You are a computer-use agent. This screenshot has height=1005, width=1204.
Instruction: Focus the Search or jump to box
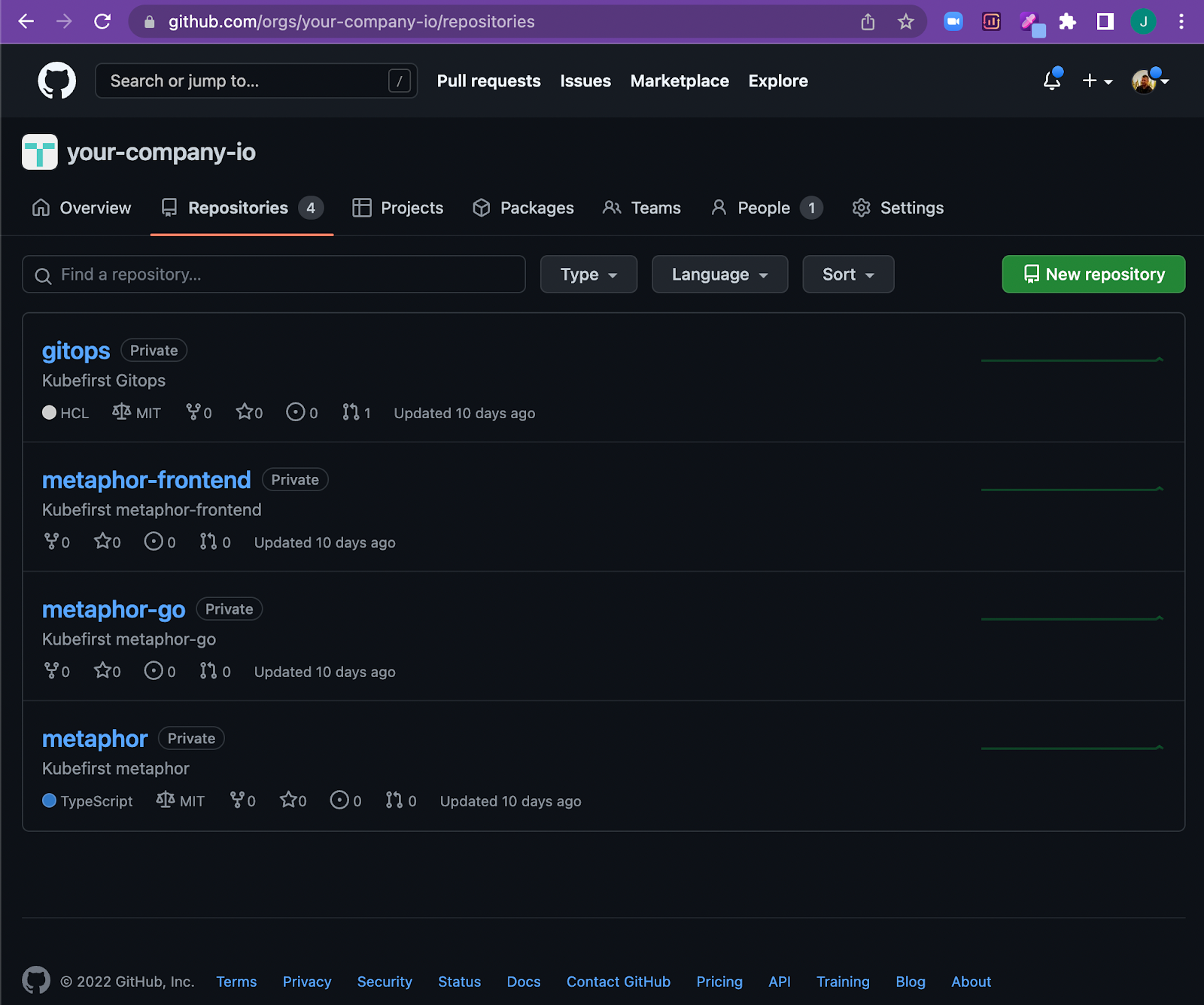point(257,80)
